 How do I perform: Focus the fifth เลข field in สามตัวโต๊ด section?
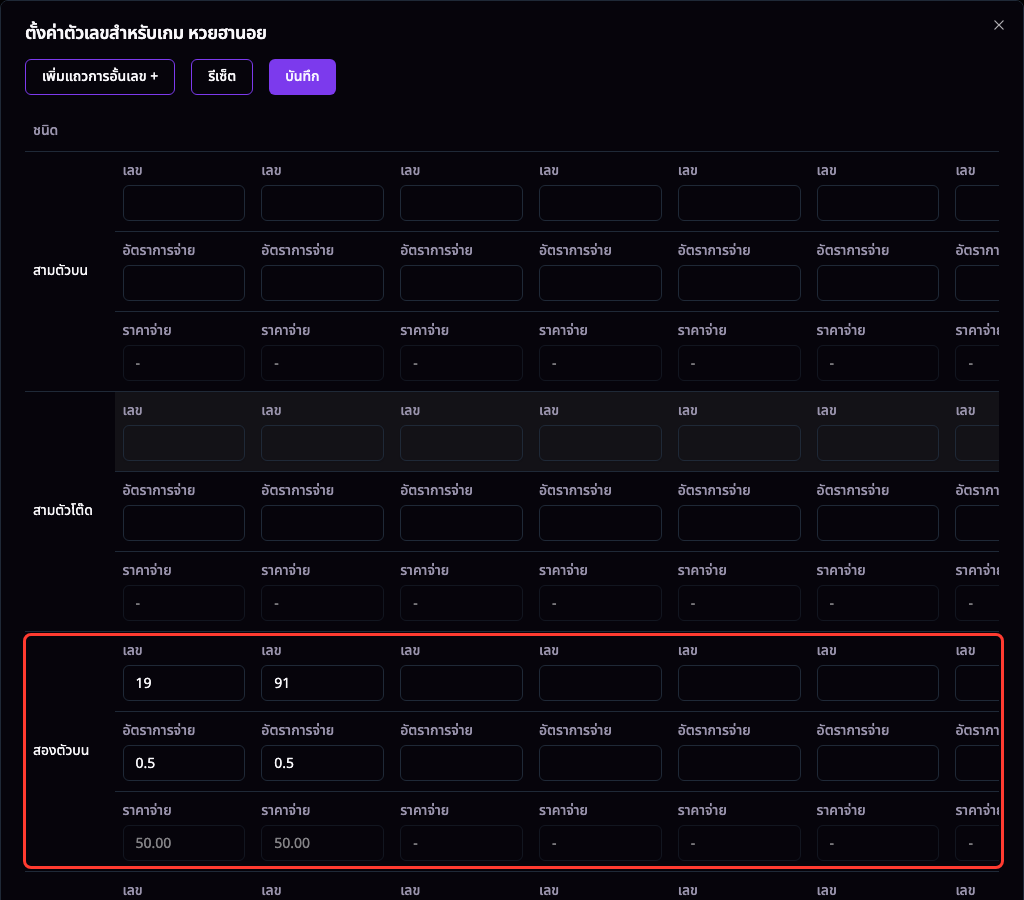pyautogui.click(x=739, y=443)
